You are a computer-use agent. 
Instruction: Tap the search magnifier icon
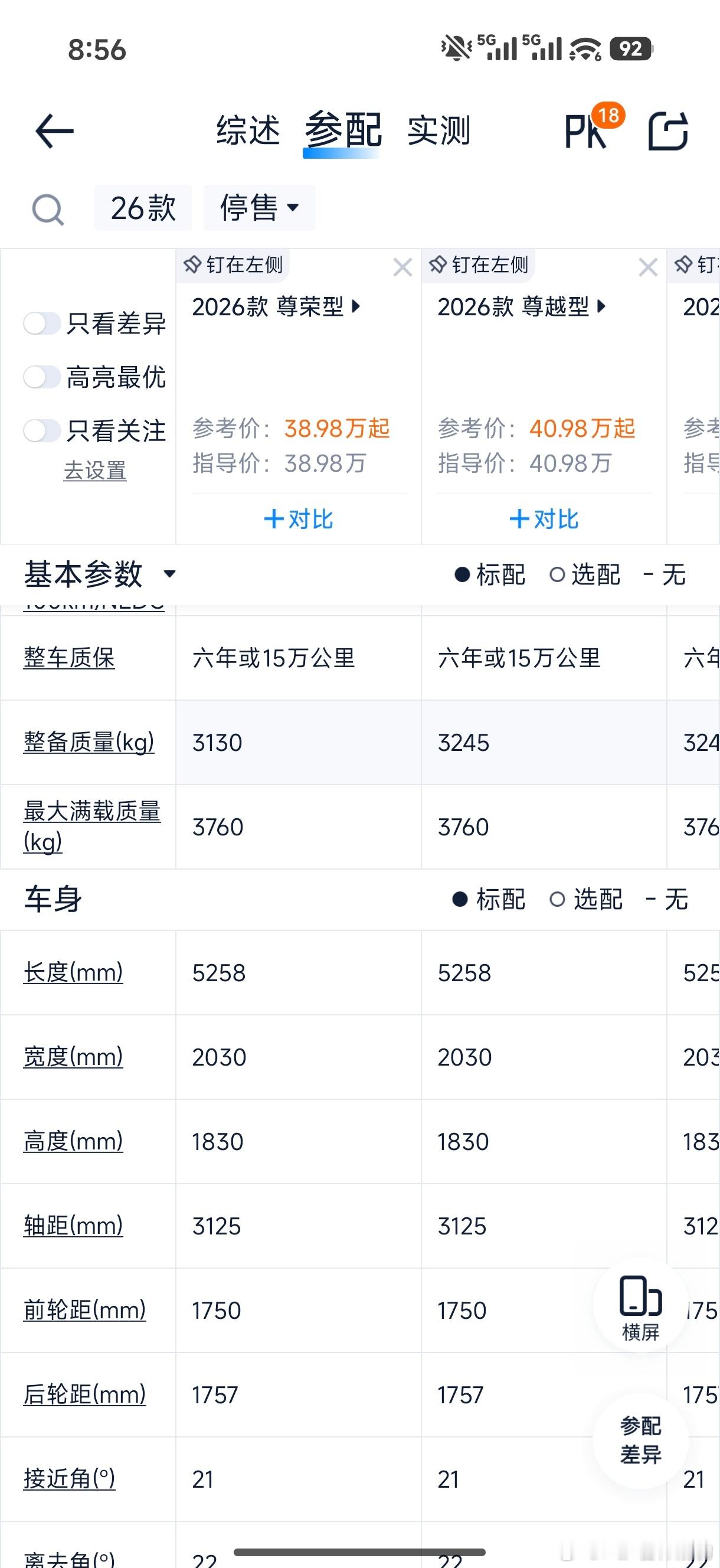[x=48, y=210]
